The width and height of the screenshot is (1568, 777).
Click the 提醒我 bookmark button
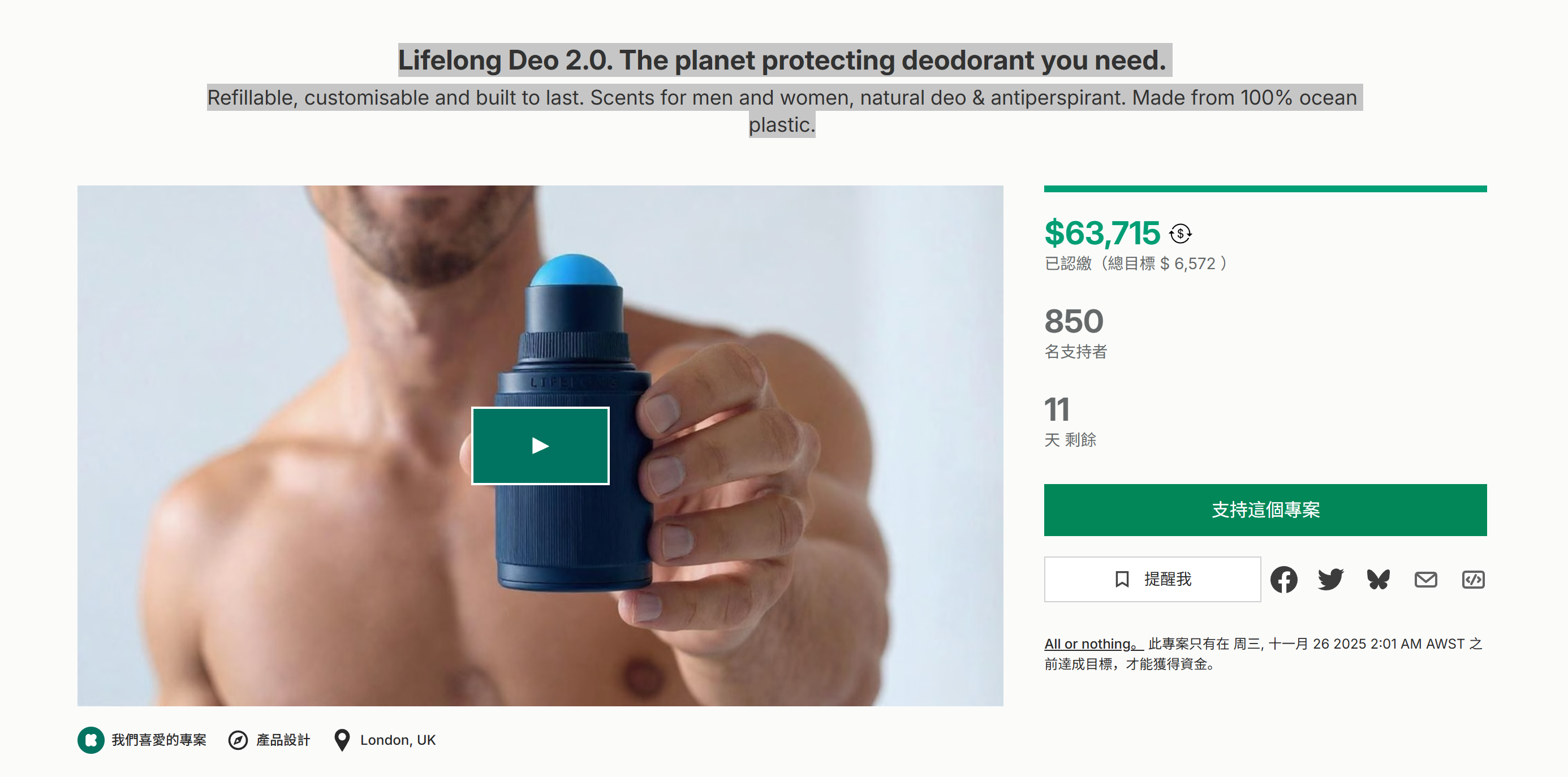[x=1152, y=579]
